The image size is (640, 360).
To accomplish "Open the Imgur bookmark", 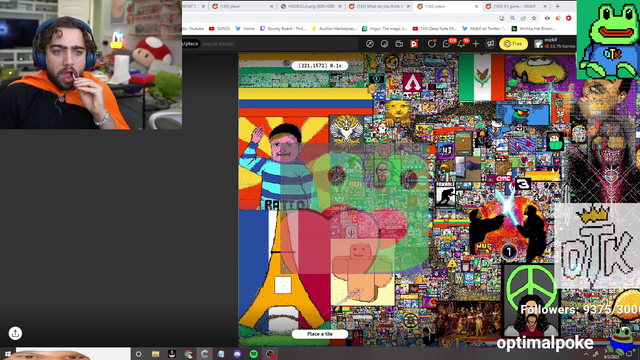I will 384,29.
